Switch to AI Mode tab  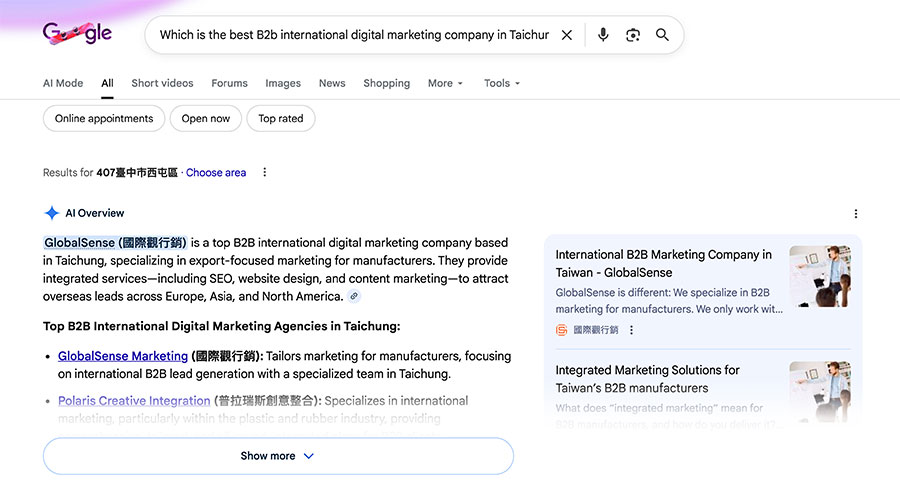coord(63,83)
